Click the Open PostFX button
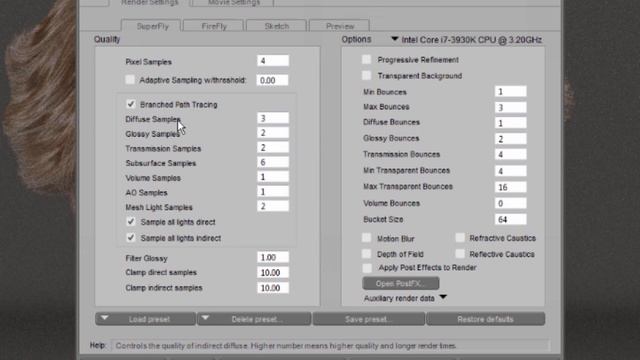Viewport: 640px width, 360px height. pyautogui.click(x=401, y=283)
